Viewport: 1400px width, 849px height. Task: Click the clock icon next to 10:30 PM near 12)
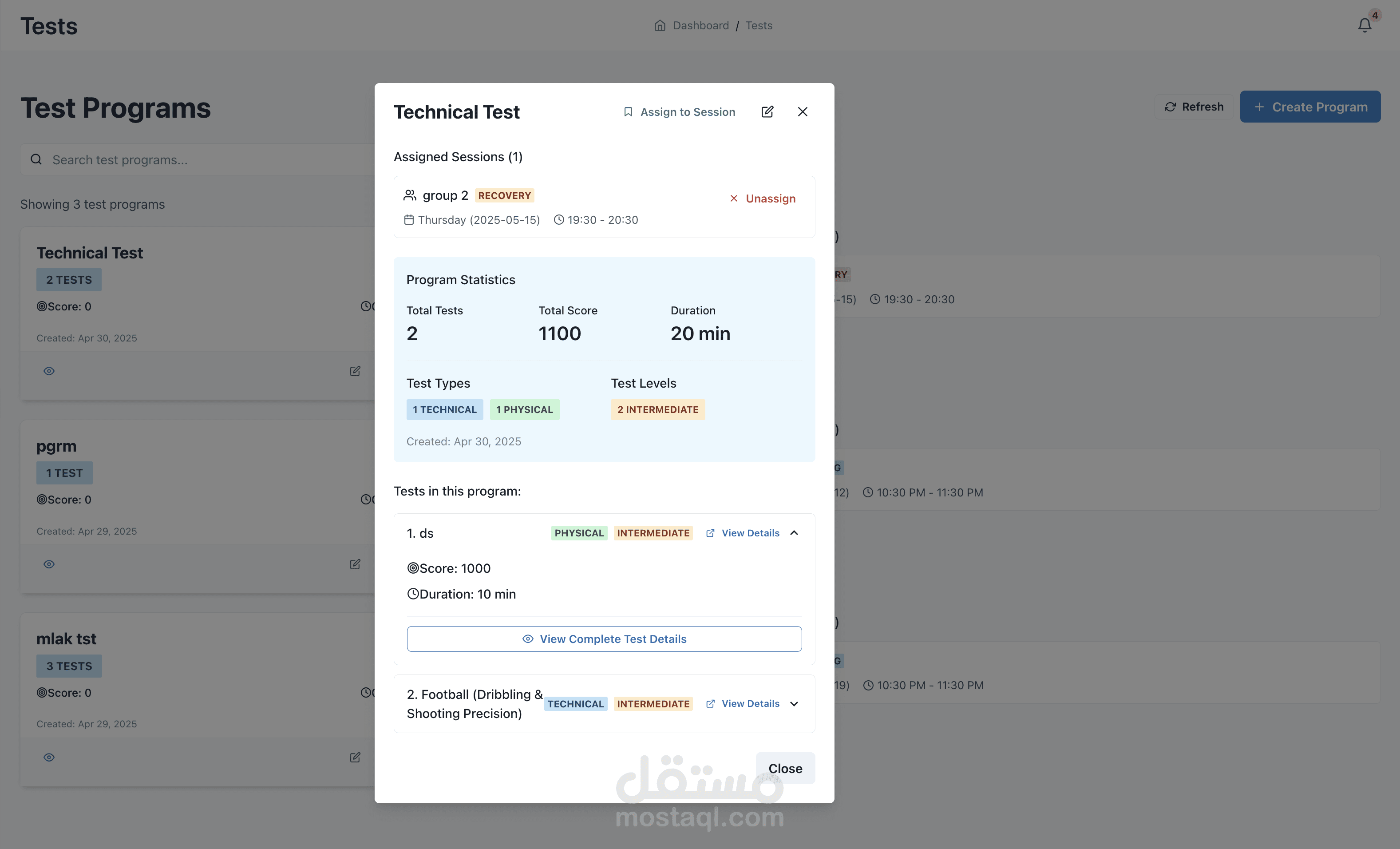click(x=868, y=493)
